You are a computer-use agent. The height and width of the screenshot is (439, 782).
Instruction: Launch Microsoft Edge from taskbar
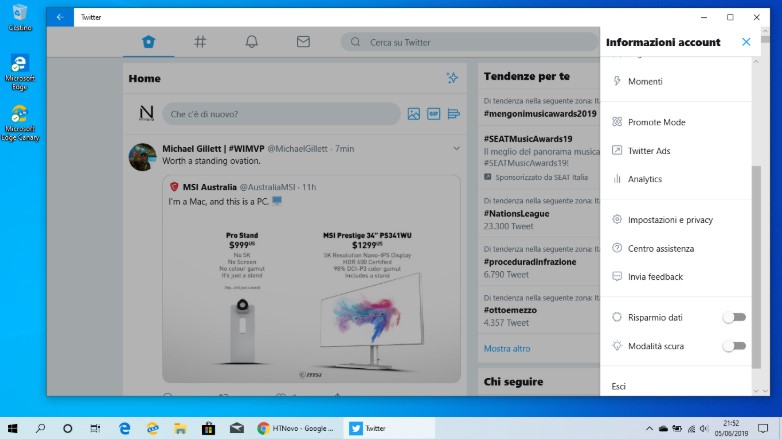click(x=124, y=428)
